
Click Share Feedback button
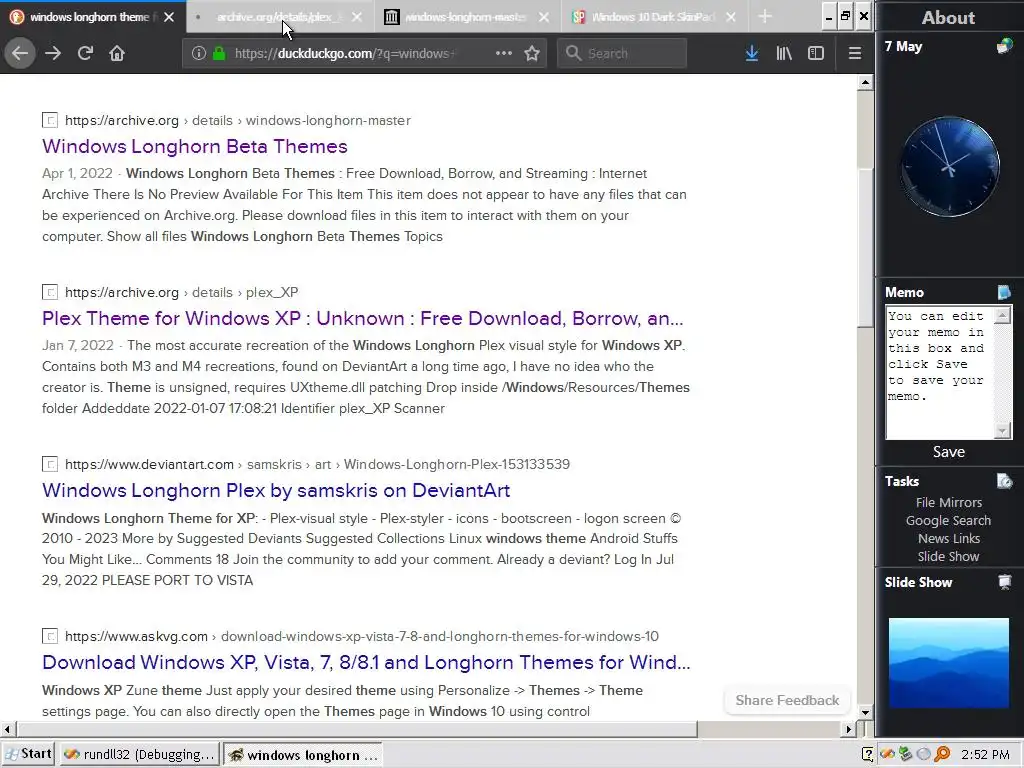coord(787,700)
